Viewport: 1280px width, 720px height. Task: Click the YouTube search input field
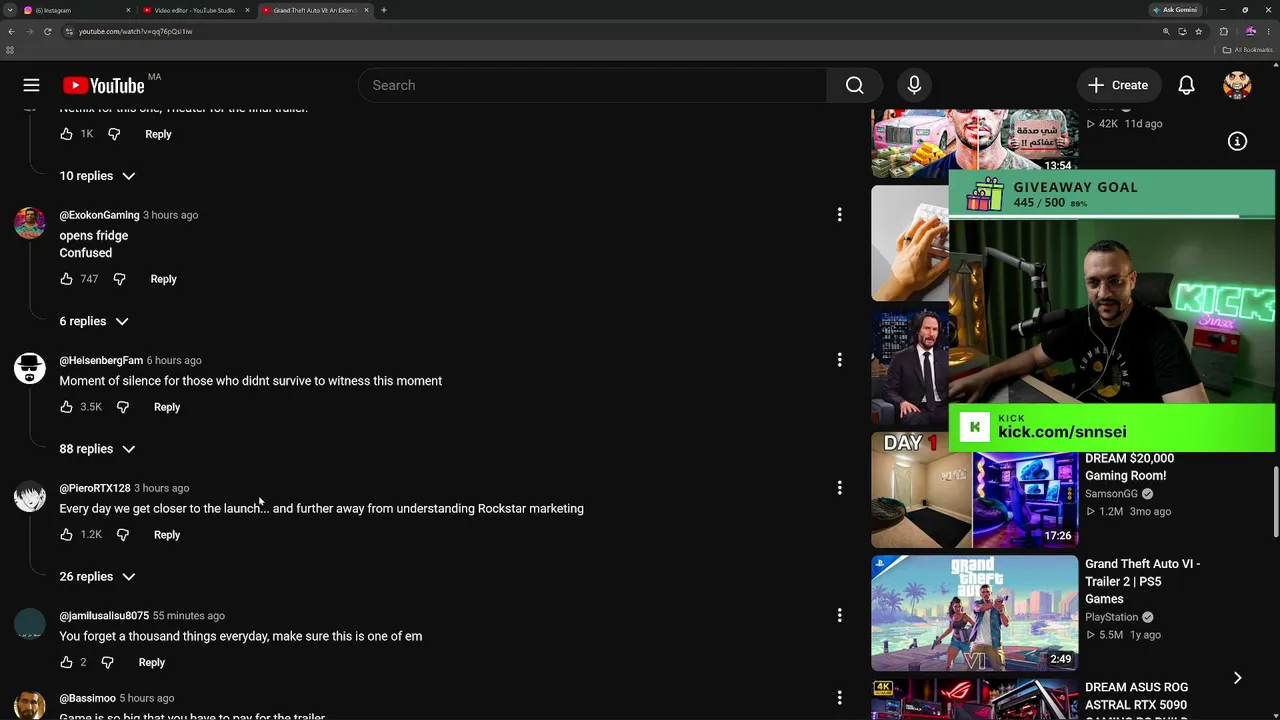coord(592,85)
